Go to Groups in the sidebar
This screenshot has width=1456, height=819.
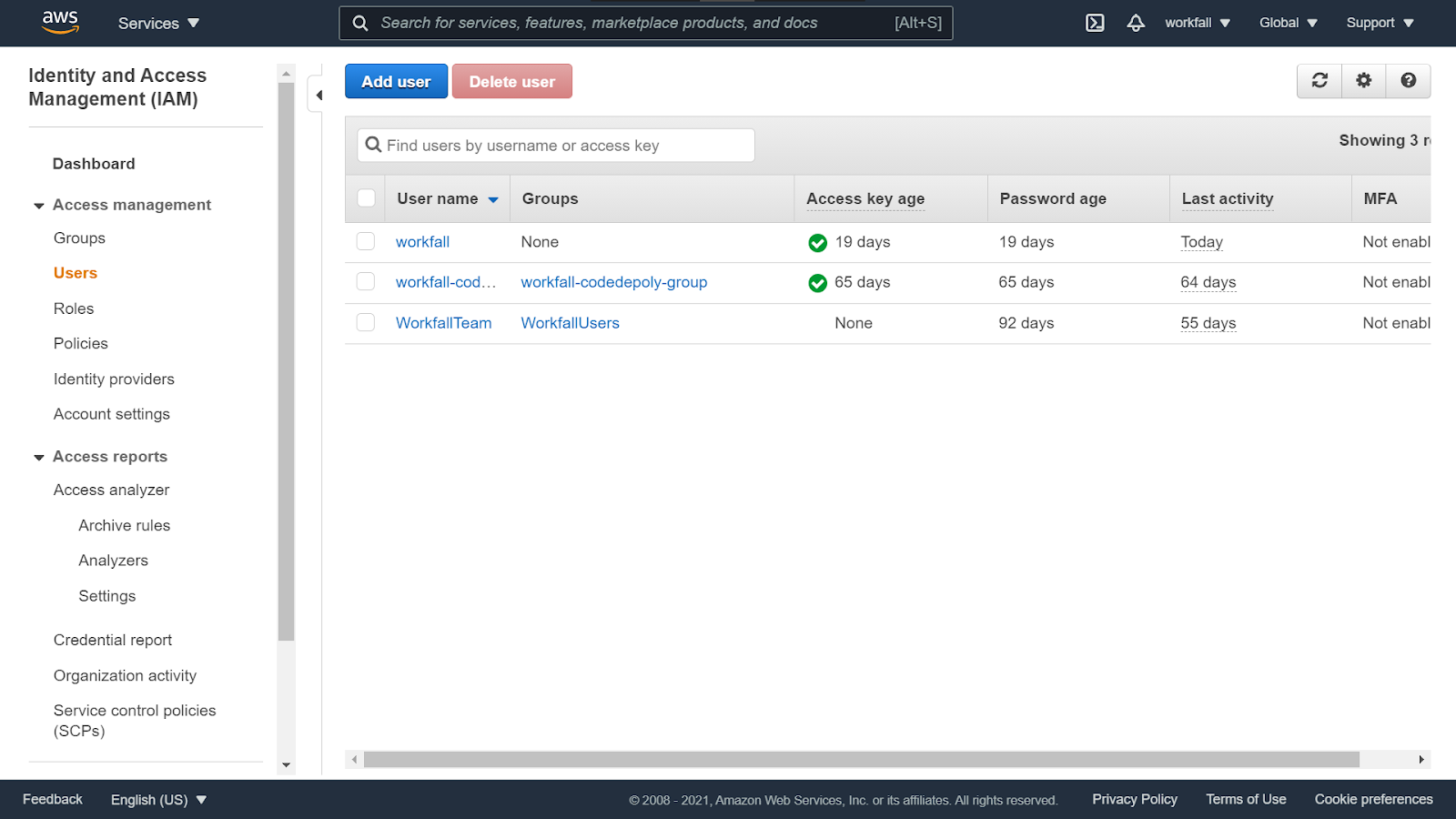tap(79, 238)
